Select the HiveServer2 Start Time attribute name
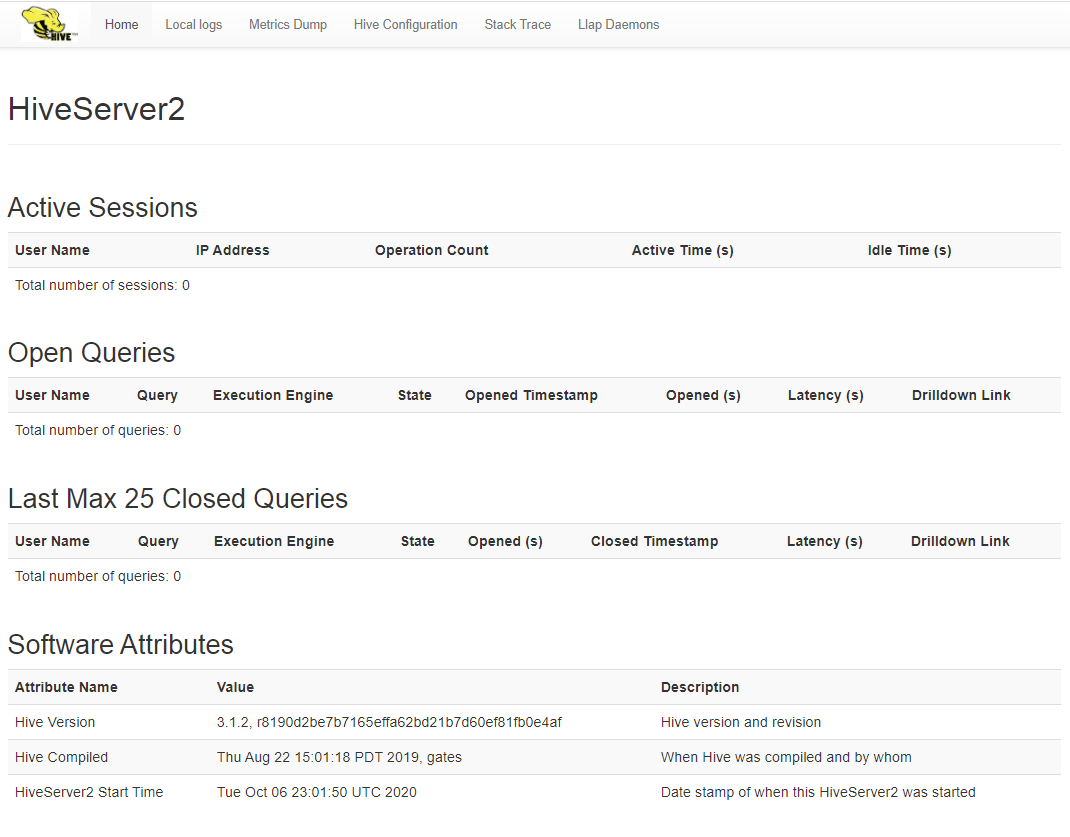Viewport: 1070px width, 837px height. click(x=89, y=792)
